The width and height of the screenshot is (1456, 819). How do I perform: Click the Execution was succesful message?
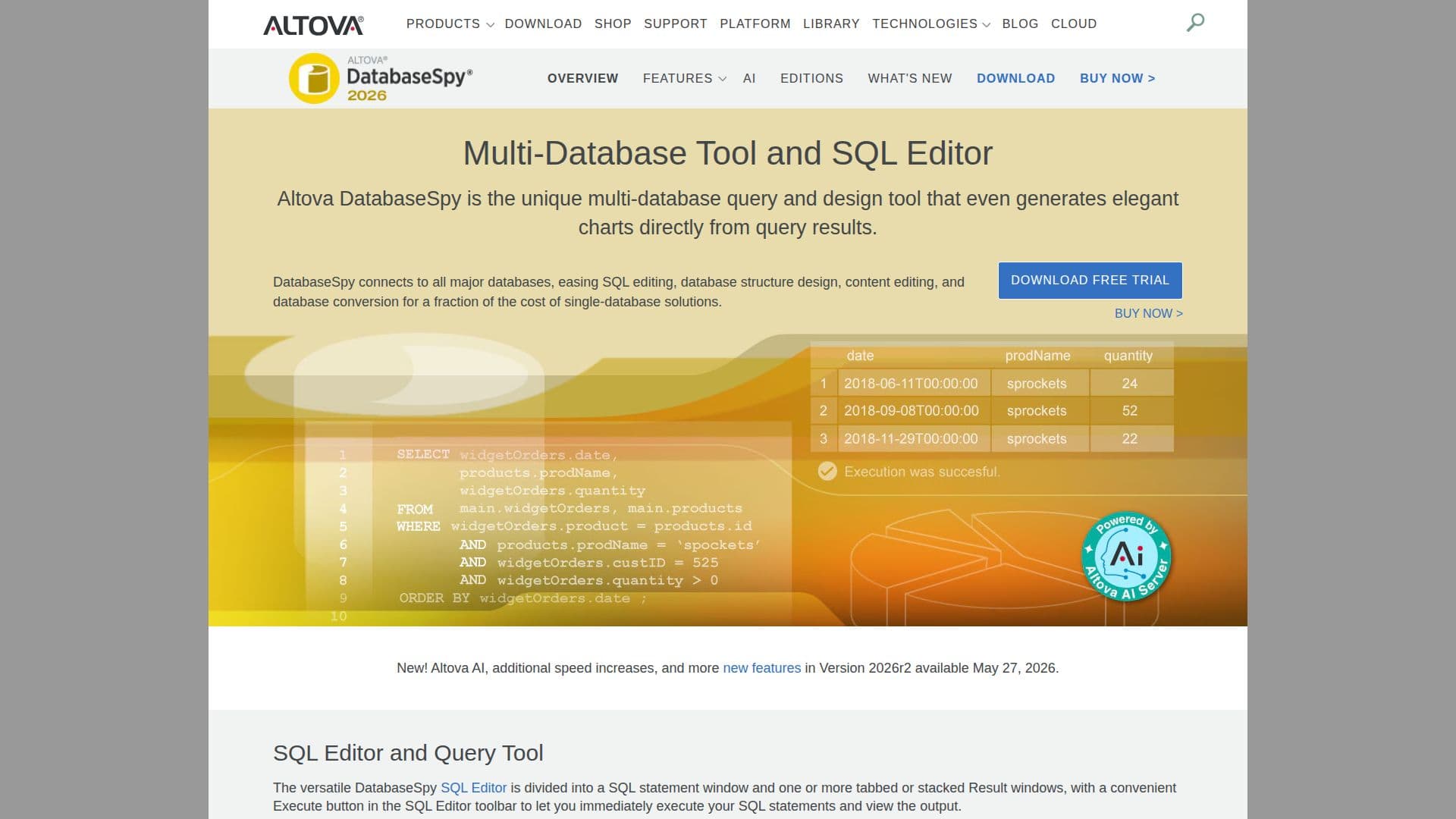(921, 472)
